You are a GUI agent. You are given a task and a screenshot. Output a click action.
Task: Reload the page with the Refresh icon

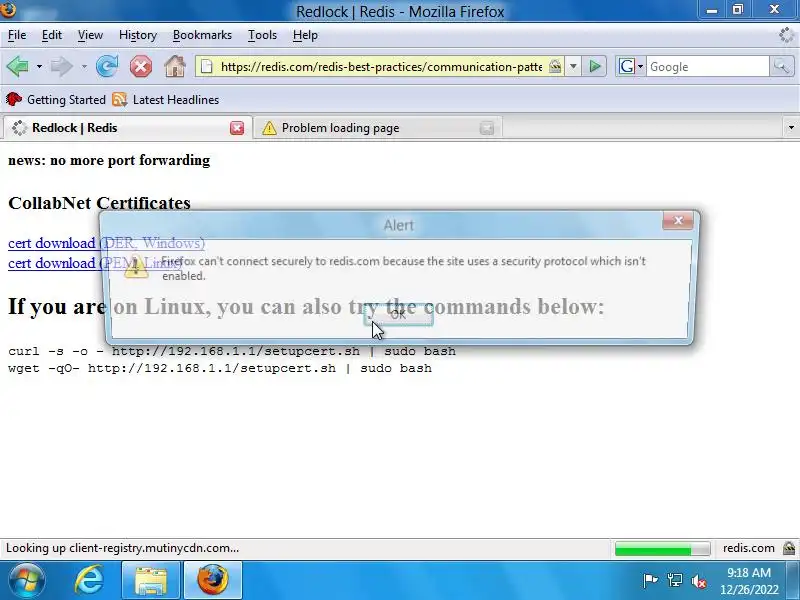[x=107, y=66]
